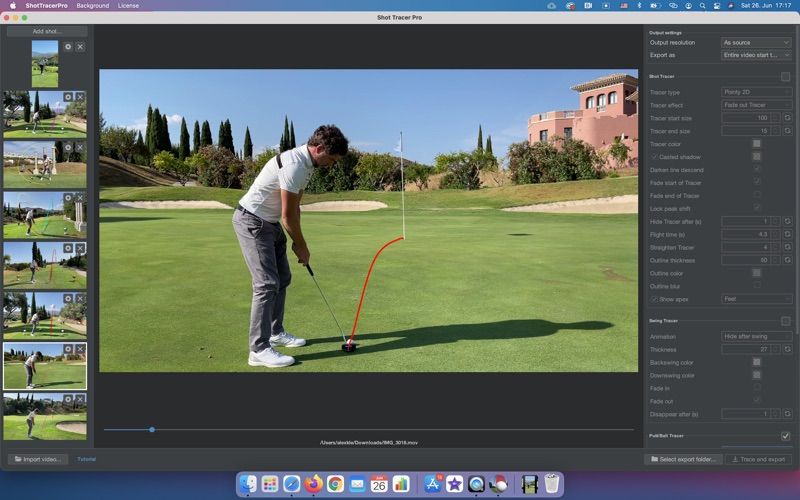Remove the first shot with its X icon
800x500 pixels.
click(80, 46)
